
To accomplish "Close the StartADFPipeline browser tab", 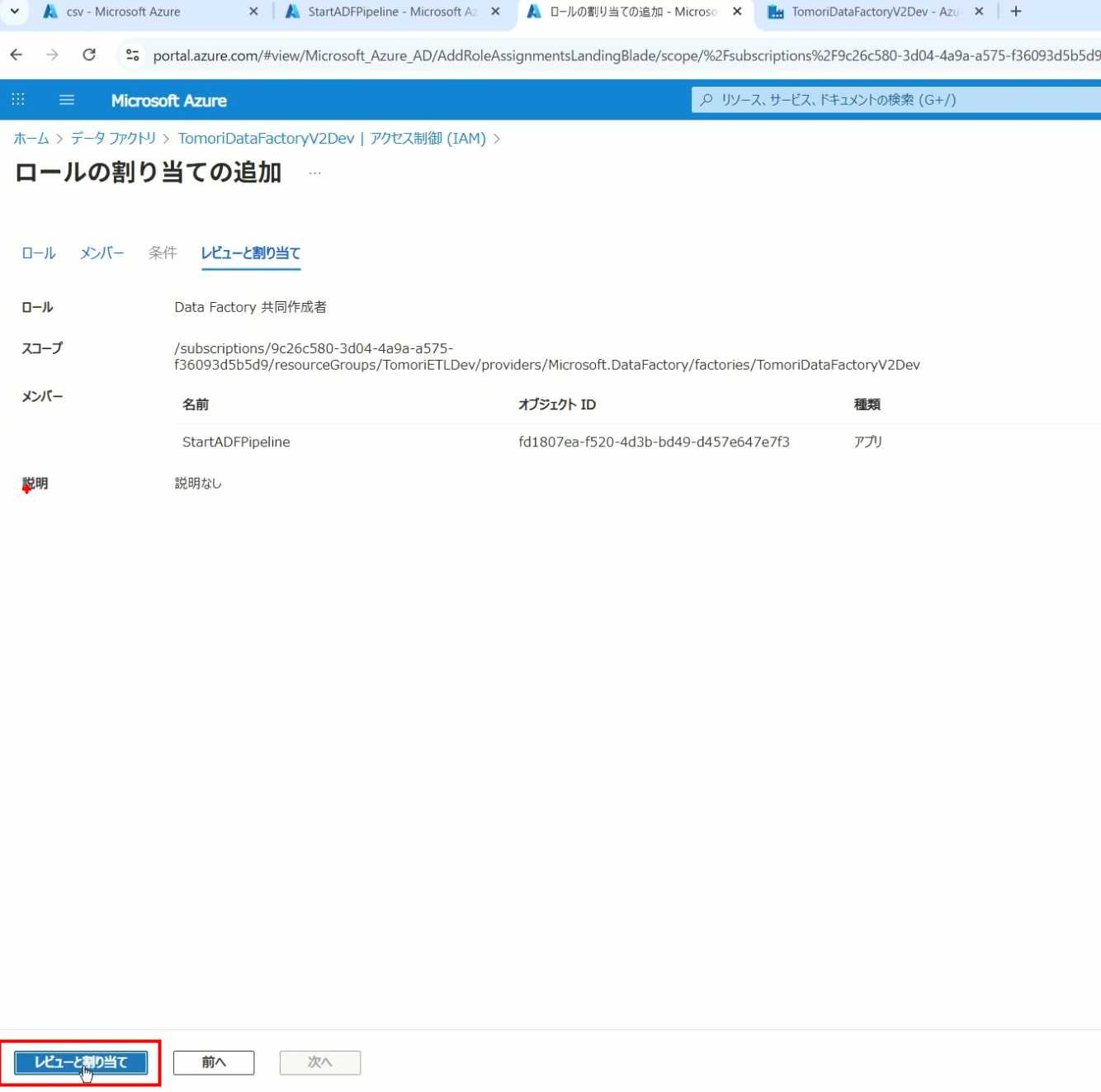I will [495, 12].
